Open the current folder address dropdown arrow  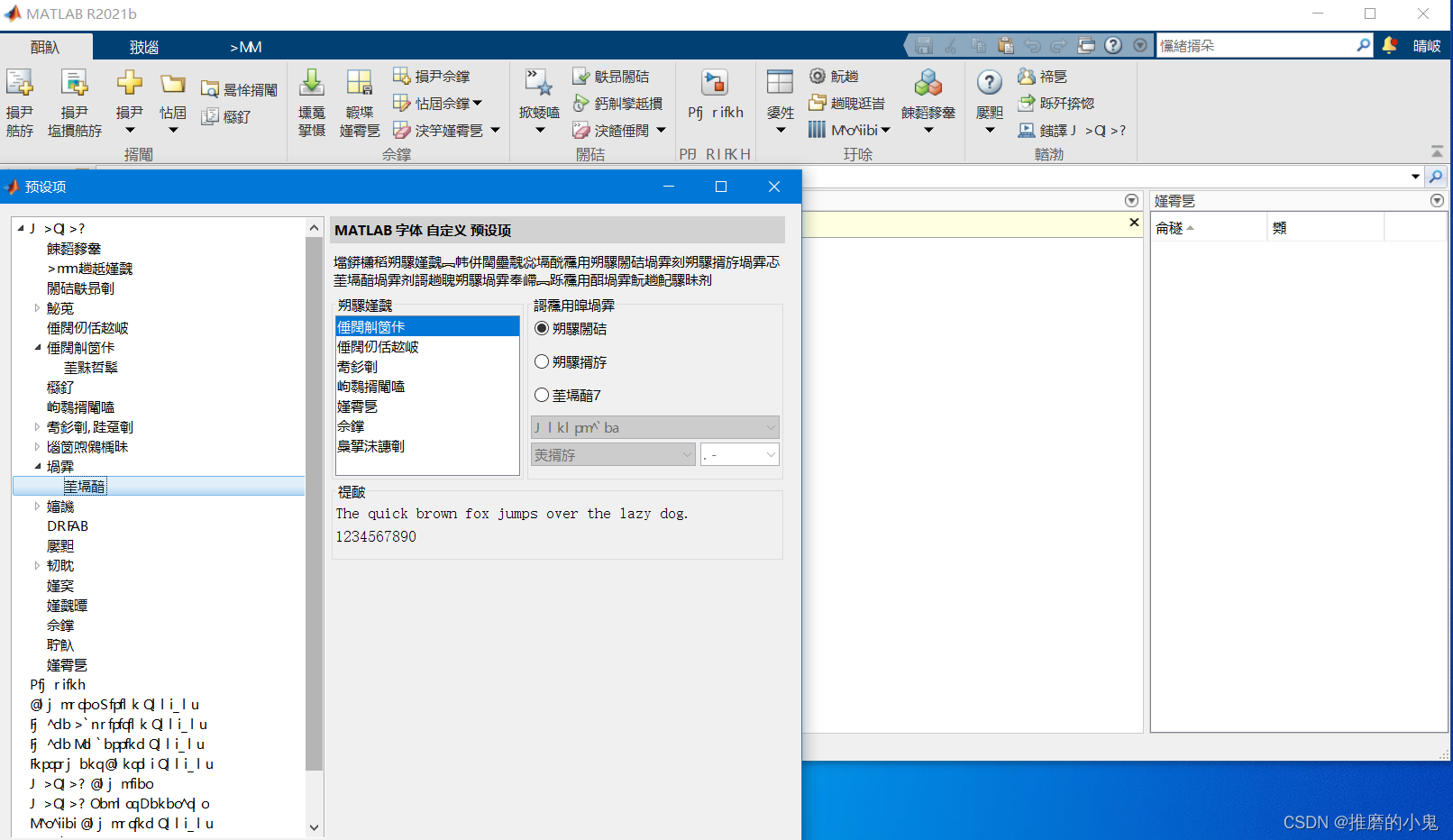coord(1415,177)
